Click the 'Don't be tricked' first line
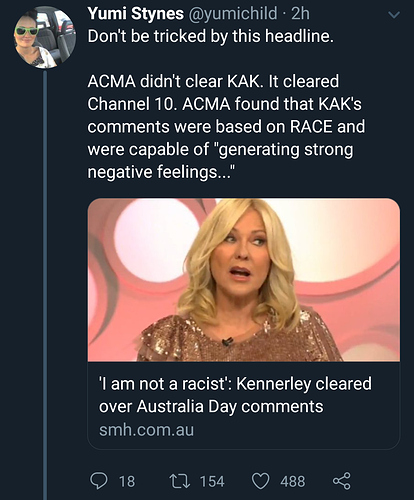 (210, 36)
